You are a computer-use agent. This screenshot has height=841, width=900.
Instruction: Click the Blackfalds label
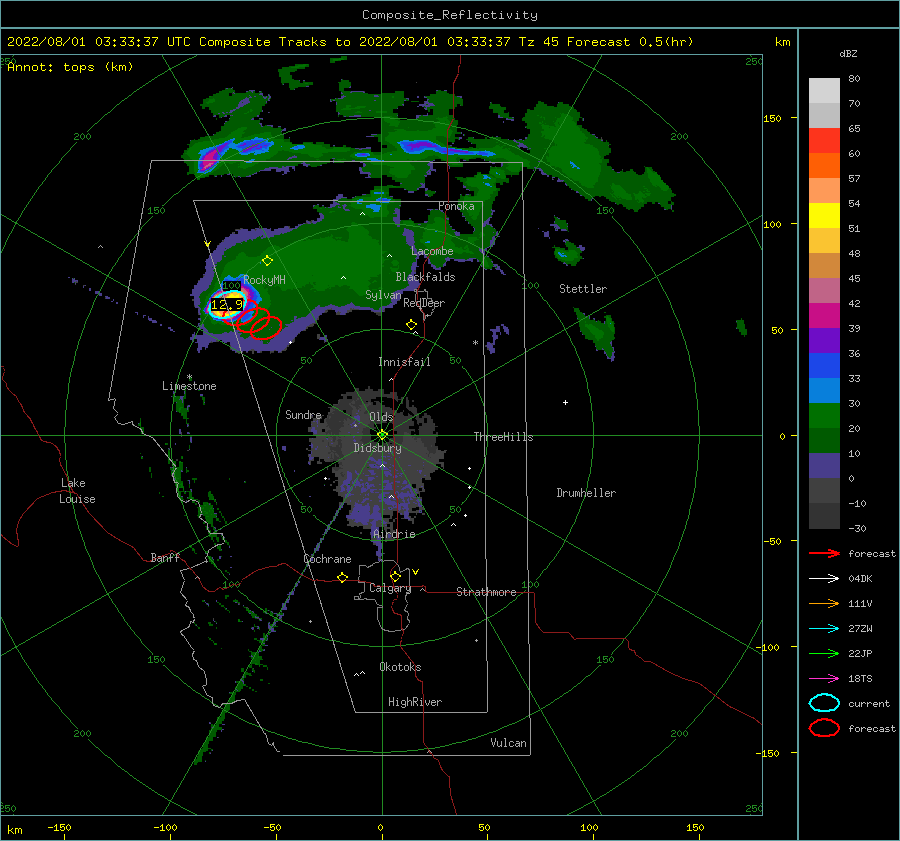[425, 277]
